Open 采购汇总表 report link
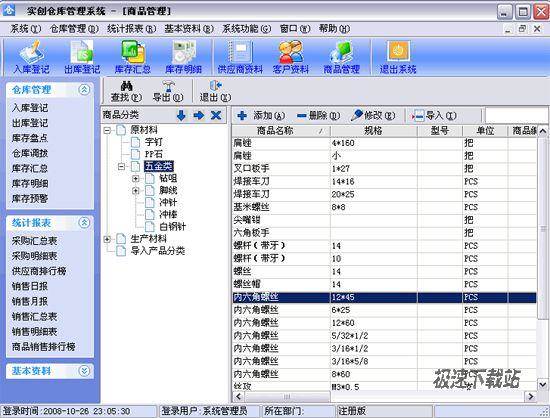 (x=34, y=241)
